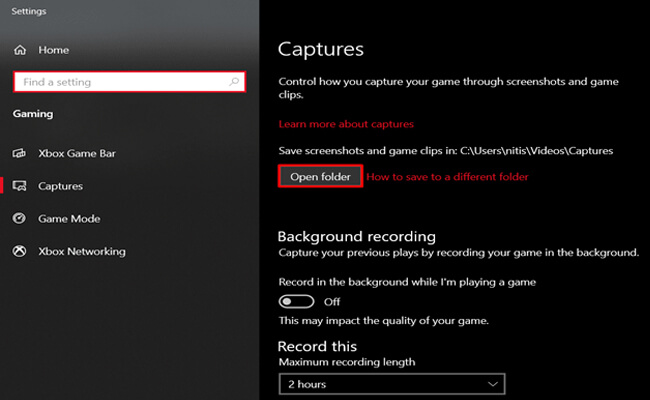Click the Home house icon
Image resolution: width=650 pixels, height=400 pixels.
tap(20, 50)
